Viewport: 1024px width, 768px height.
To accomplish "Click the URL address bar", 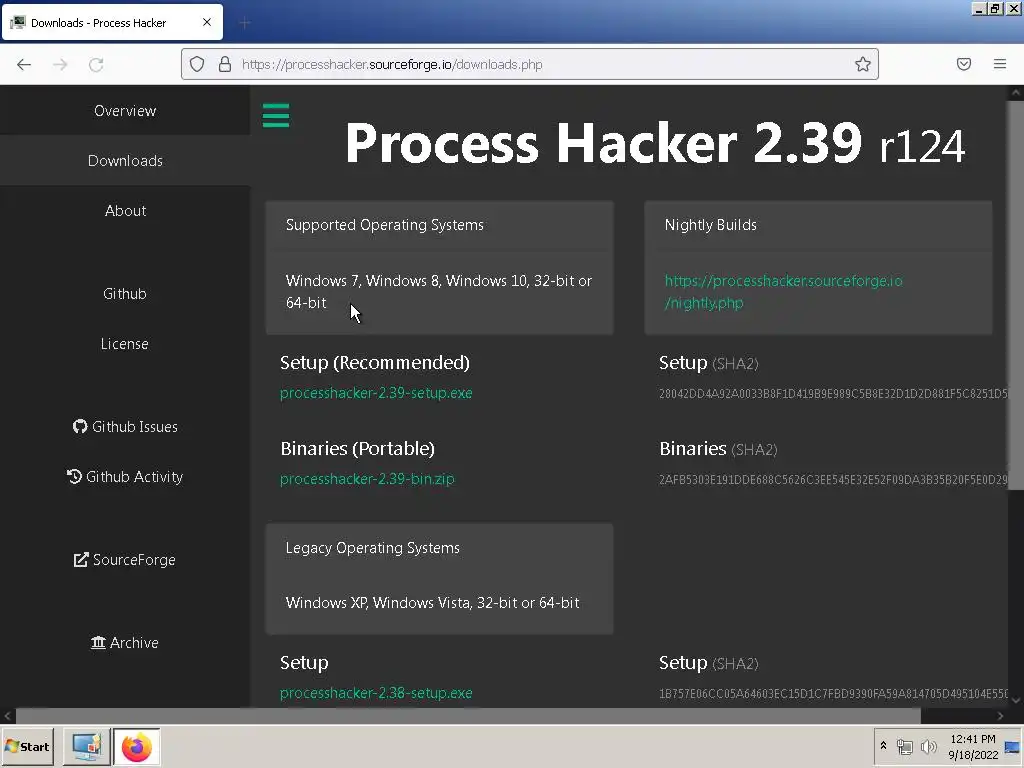I will click(x=529, y=64).
